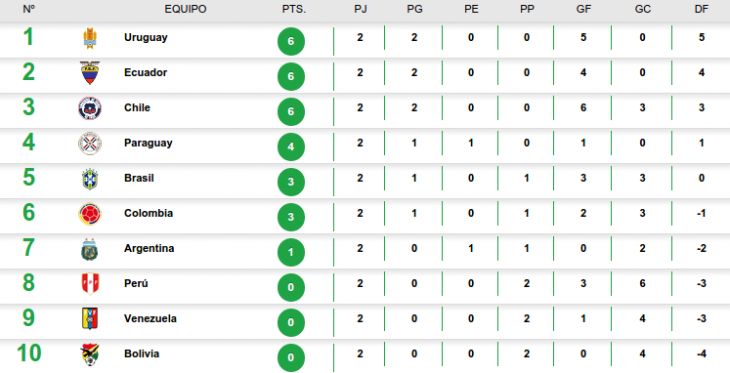Viewport: 730px width, 373px height.
Task: Click the Venezuela team name
Action: 150,319
